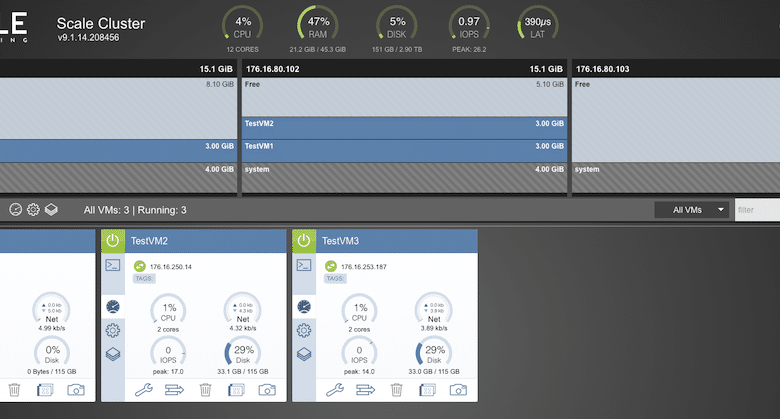Select TestVM3 summary gauge sidebar icon
This screenshot has height=419, width=780.
[304, 307]
